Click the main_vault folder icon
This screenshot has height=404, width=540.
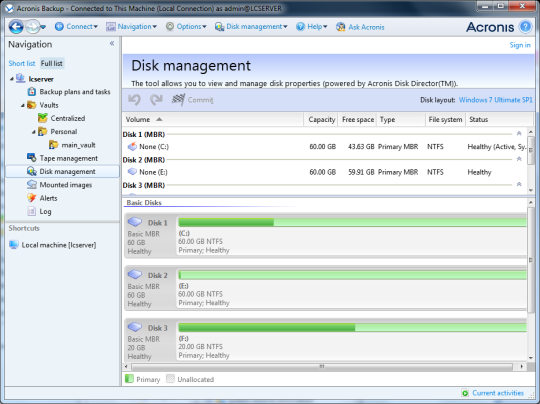click(53, 145)
